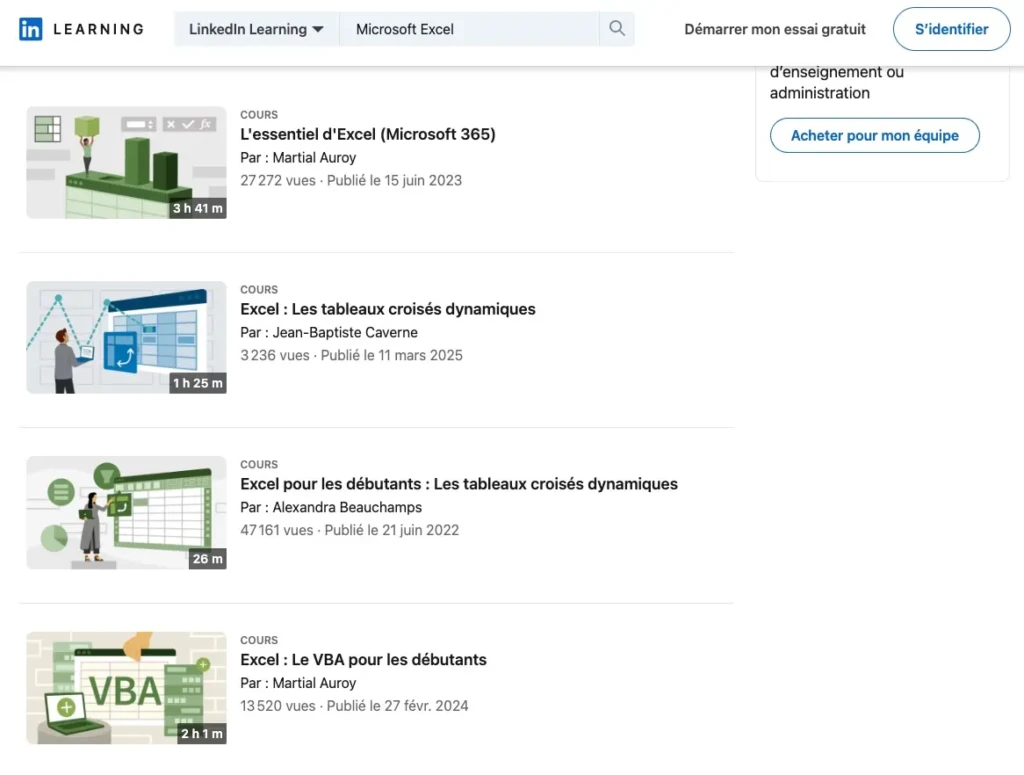Open L'essentiel d'Excel (Microsoft 365) title
The image size is (1024, 775).
click(x=368, y=134)
